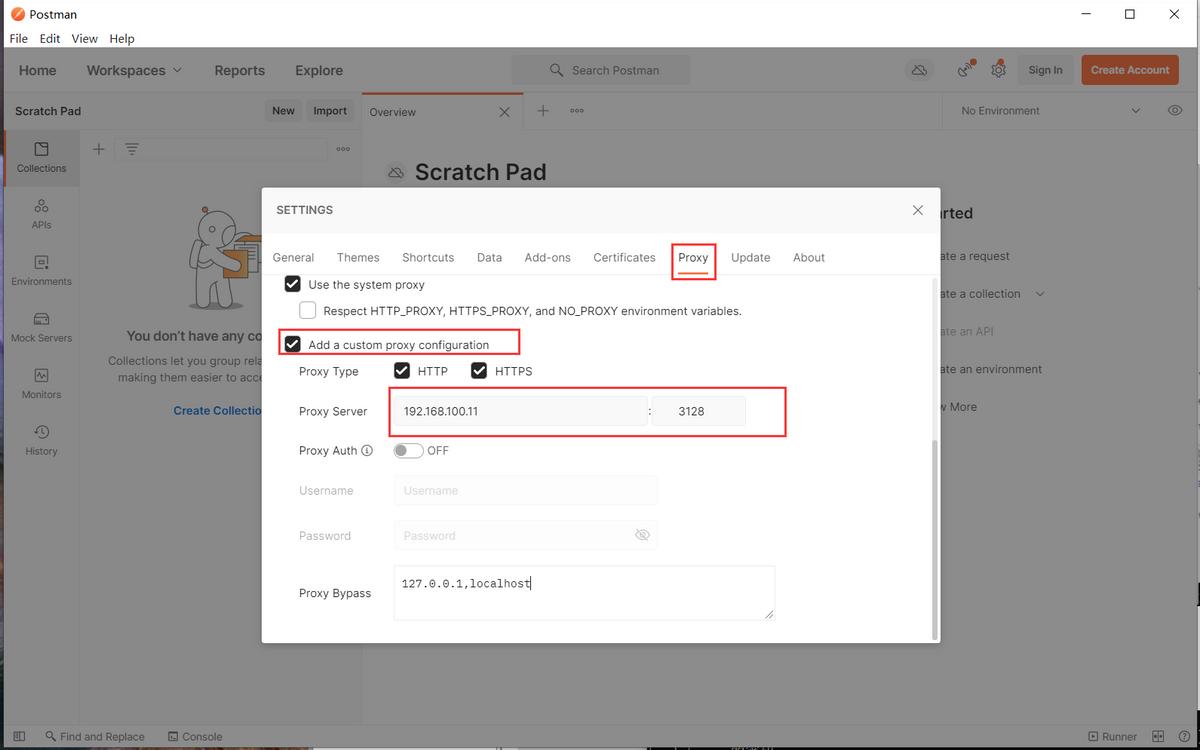Screen dimensions: 1200x750
Task: Switch to the Data settings tab
Action: (x=489, y=257)
